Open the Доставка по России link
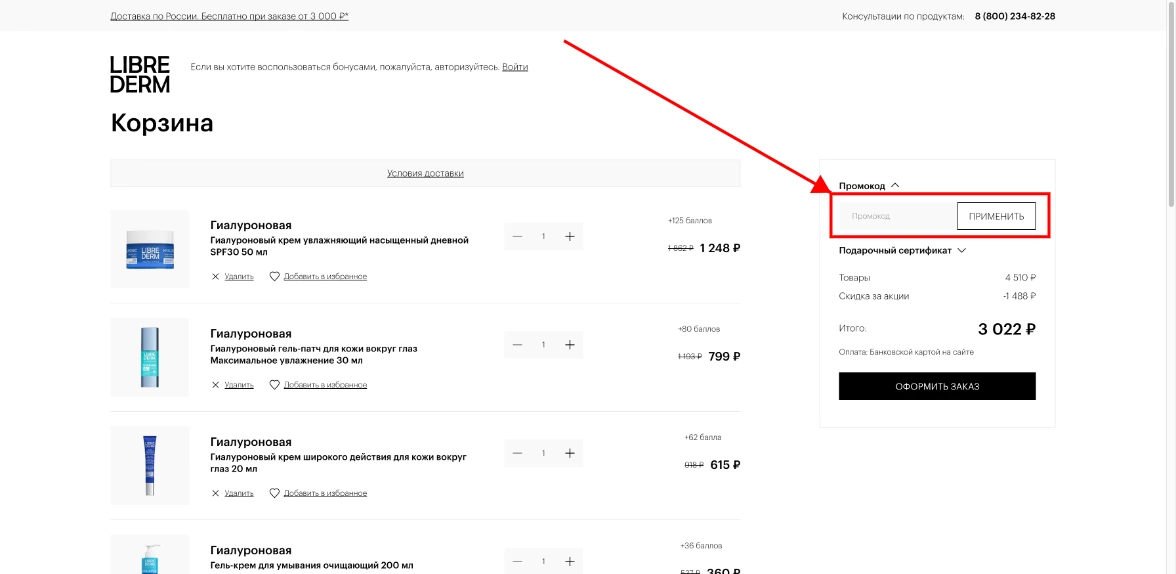The height and width of the screenshot is (574, 1176). click(229, 16)
